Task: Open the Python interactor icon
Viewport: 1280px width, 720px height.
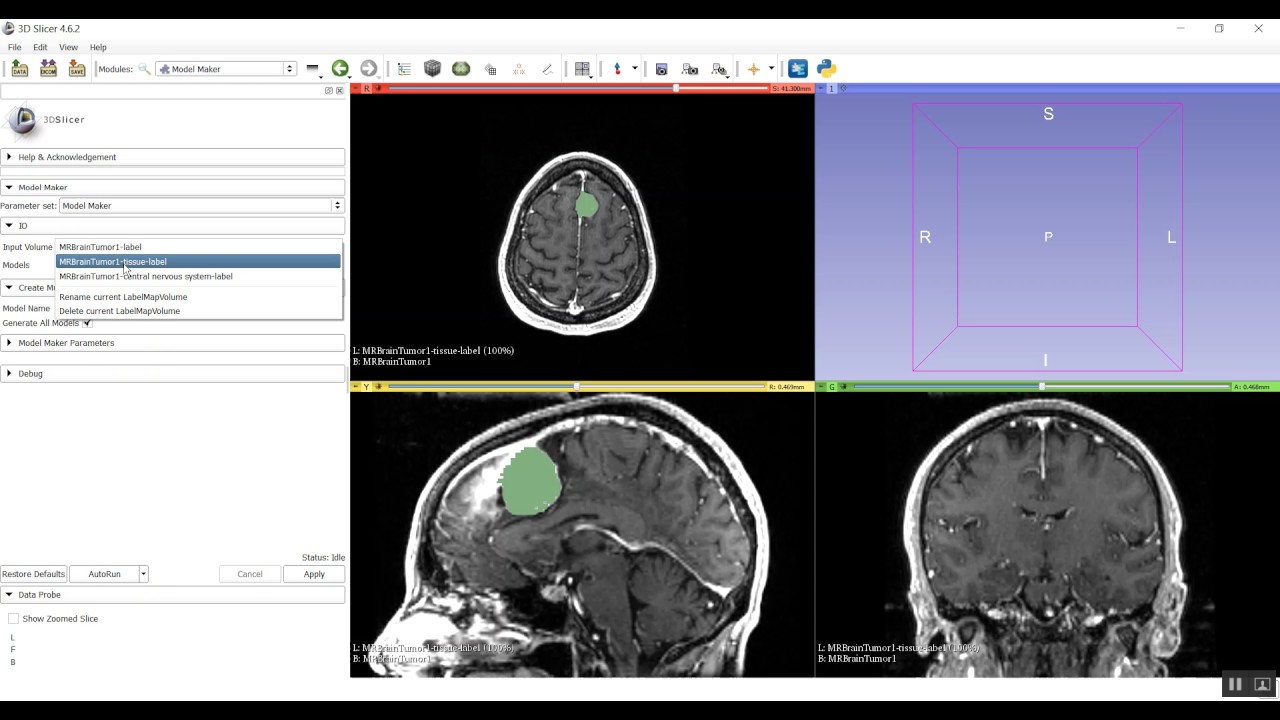Action: [826, 69]
